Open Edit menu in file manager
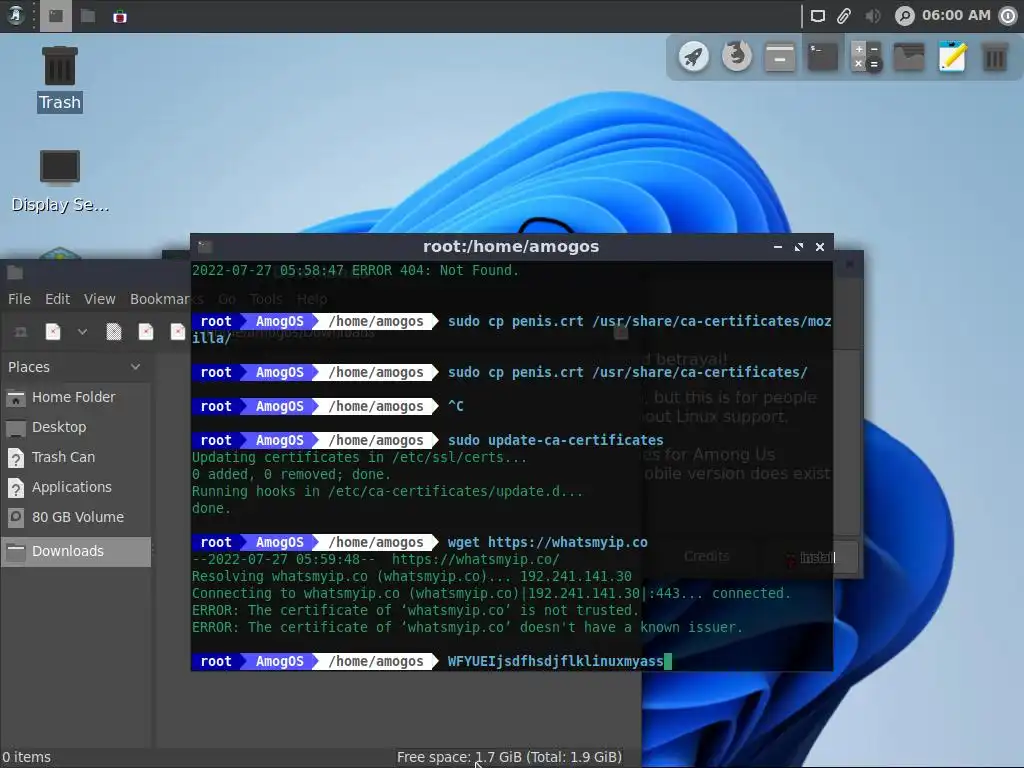Viewport: 1024px width, 768px height. 57,299
